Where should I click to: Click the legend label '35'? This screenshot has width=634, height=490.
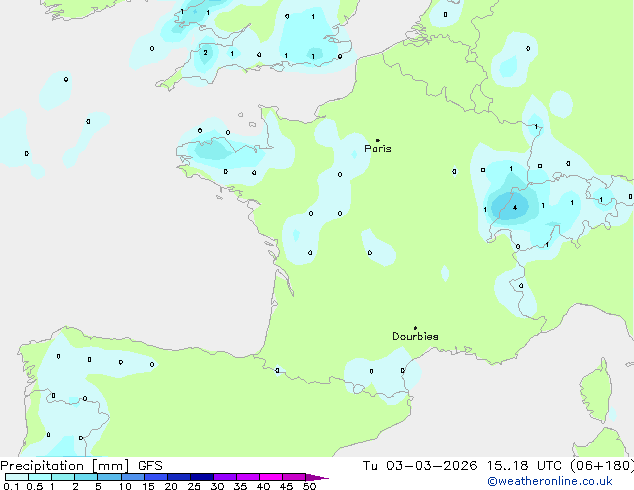240,486
